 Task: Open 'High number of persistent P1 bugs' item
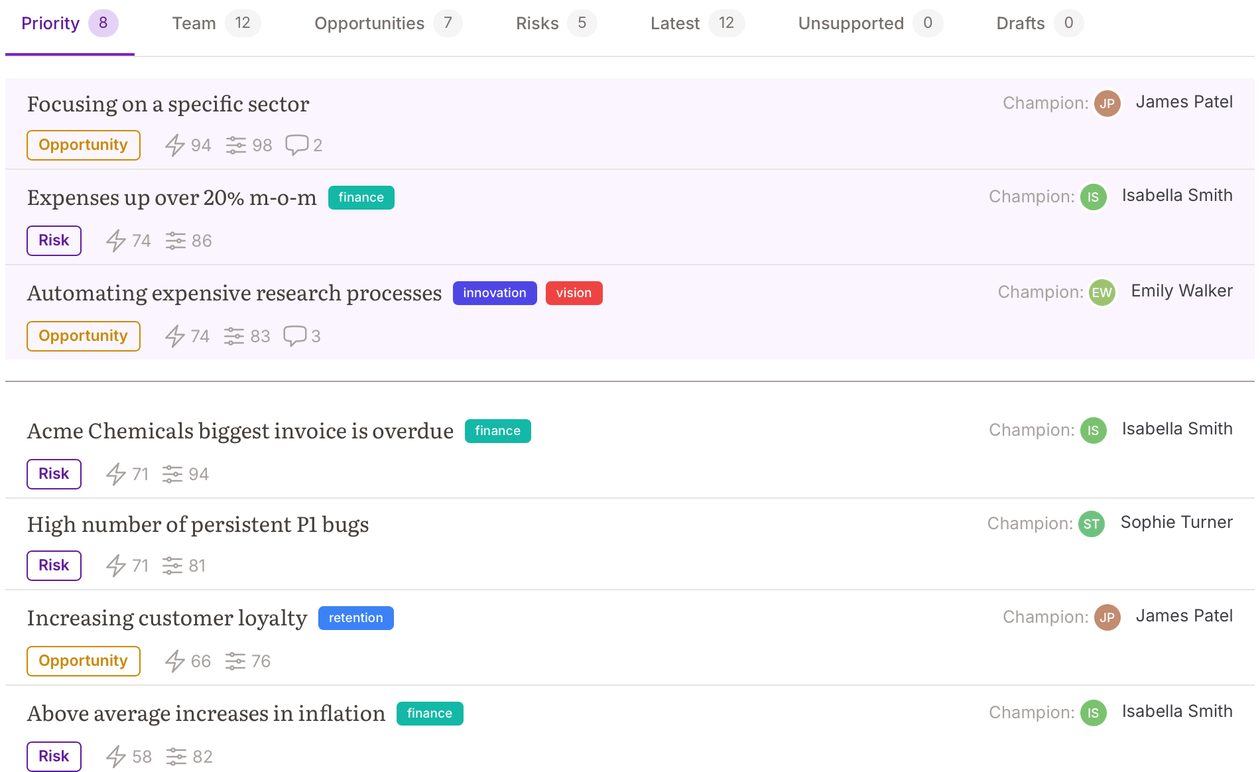click(198, 525)
